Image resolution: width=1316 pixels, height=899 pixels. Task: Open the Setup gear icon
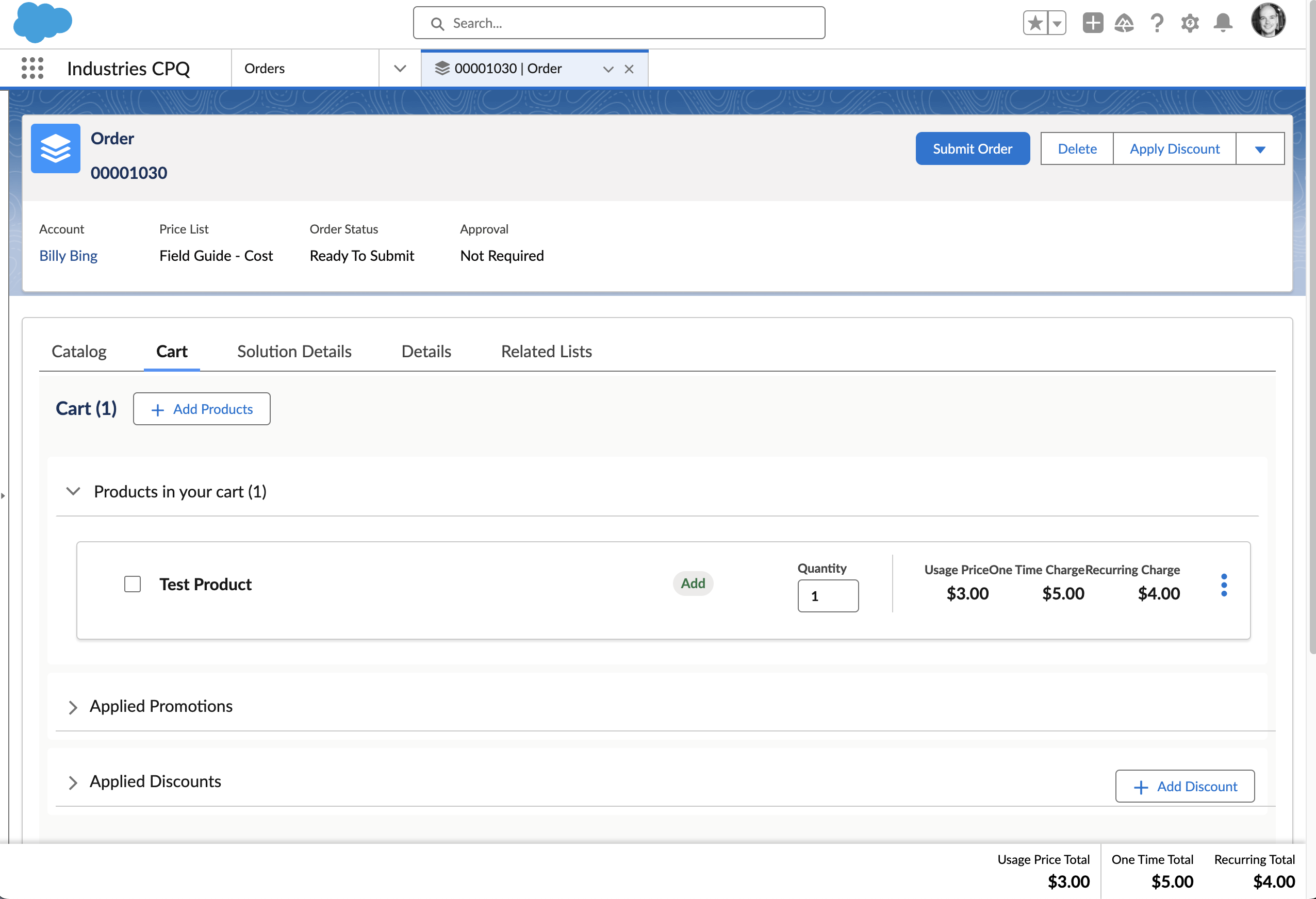1190,23
